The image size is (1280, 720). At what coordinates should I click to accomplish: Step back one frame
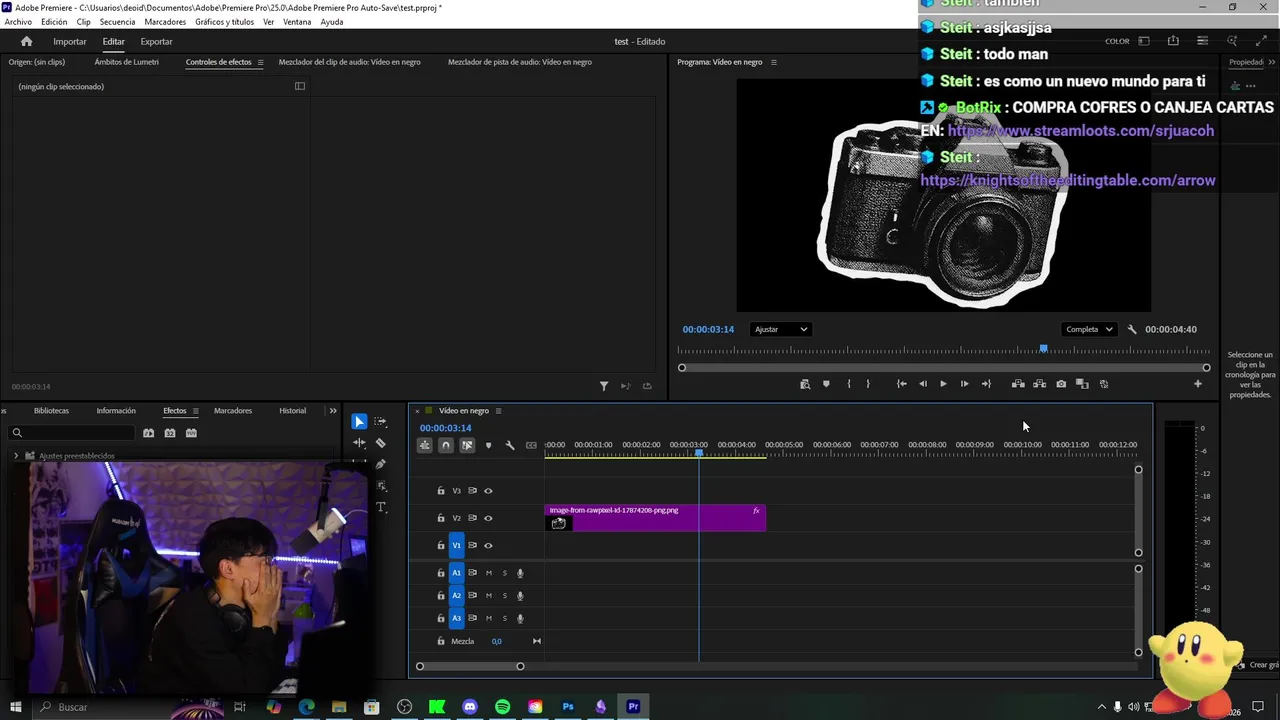(x=923, y=384)
